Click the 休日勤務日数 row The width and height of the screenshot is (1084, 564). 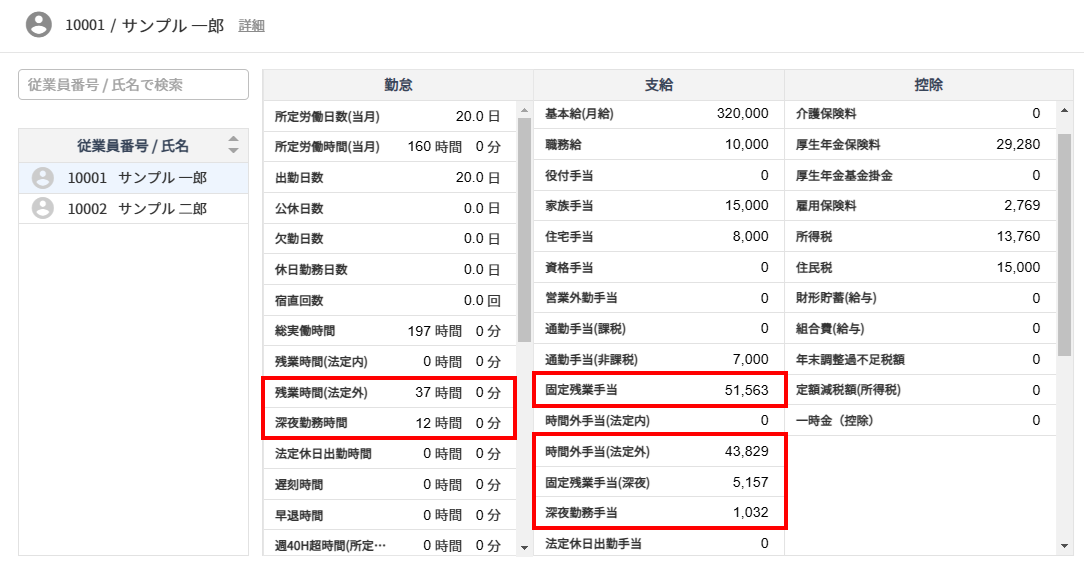[x=389, y=270]
